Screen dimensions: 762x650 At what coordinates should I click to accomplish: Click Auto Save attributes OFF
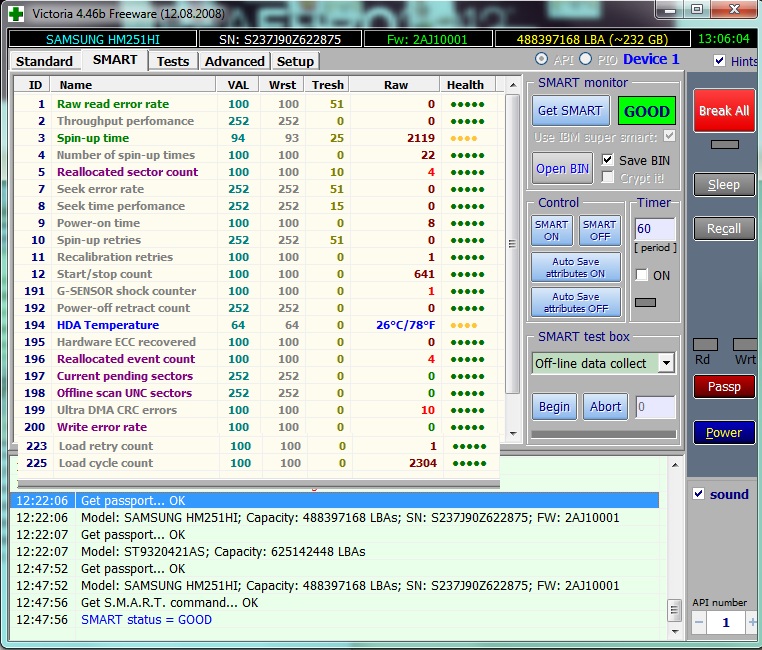pos(575,302)
